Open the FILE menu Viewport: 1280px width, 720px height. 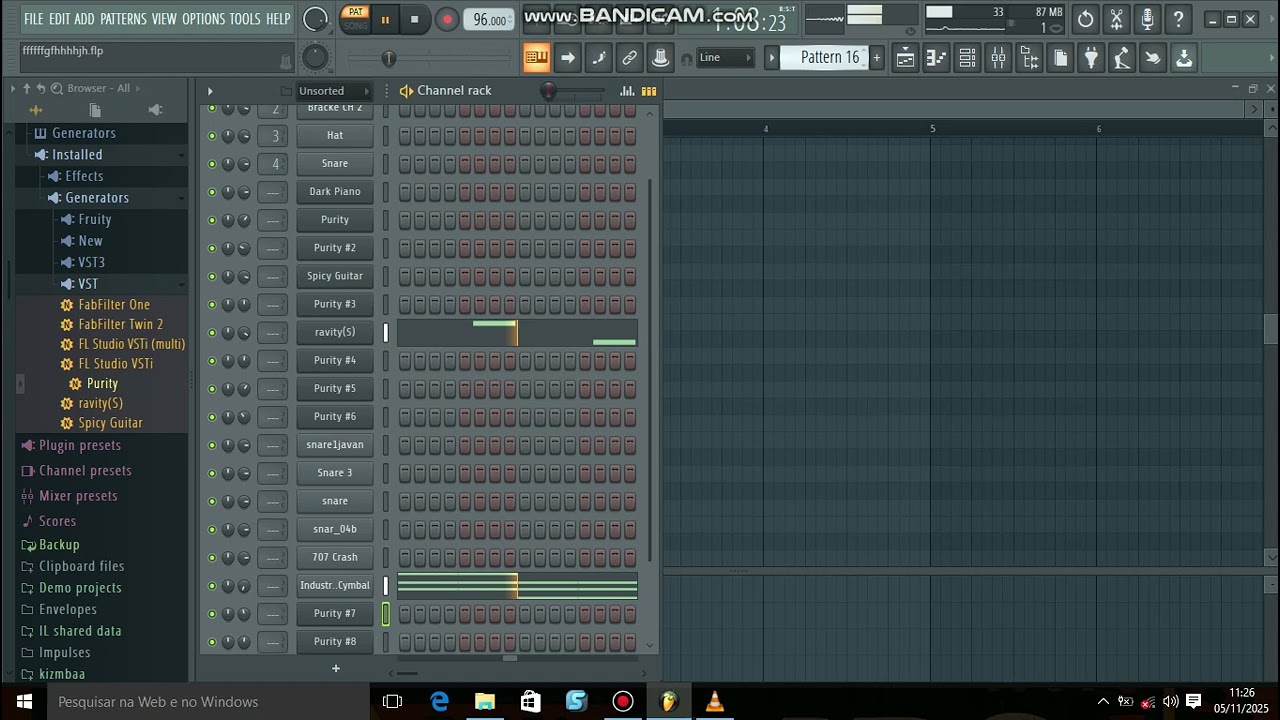pyautogui.click(x=34, y=19)
